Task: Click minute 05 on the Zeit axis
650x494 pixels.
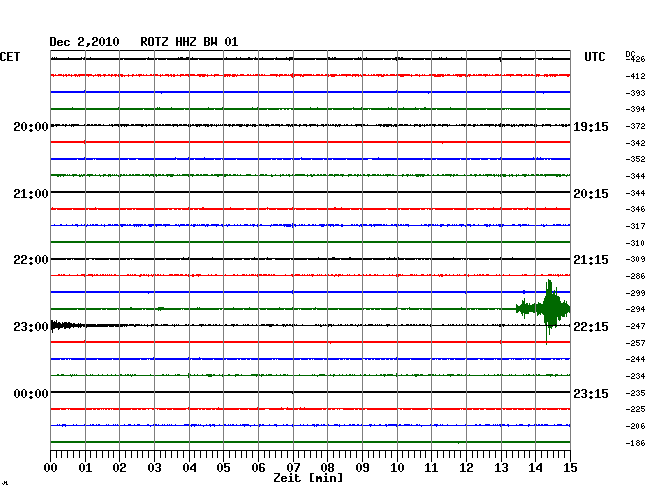Action: click(223, 468)
